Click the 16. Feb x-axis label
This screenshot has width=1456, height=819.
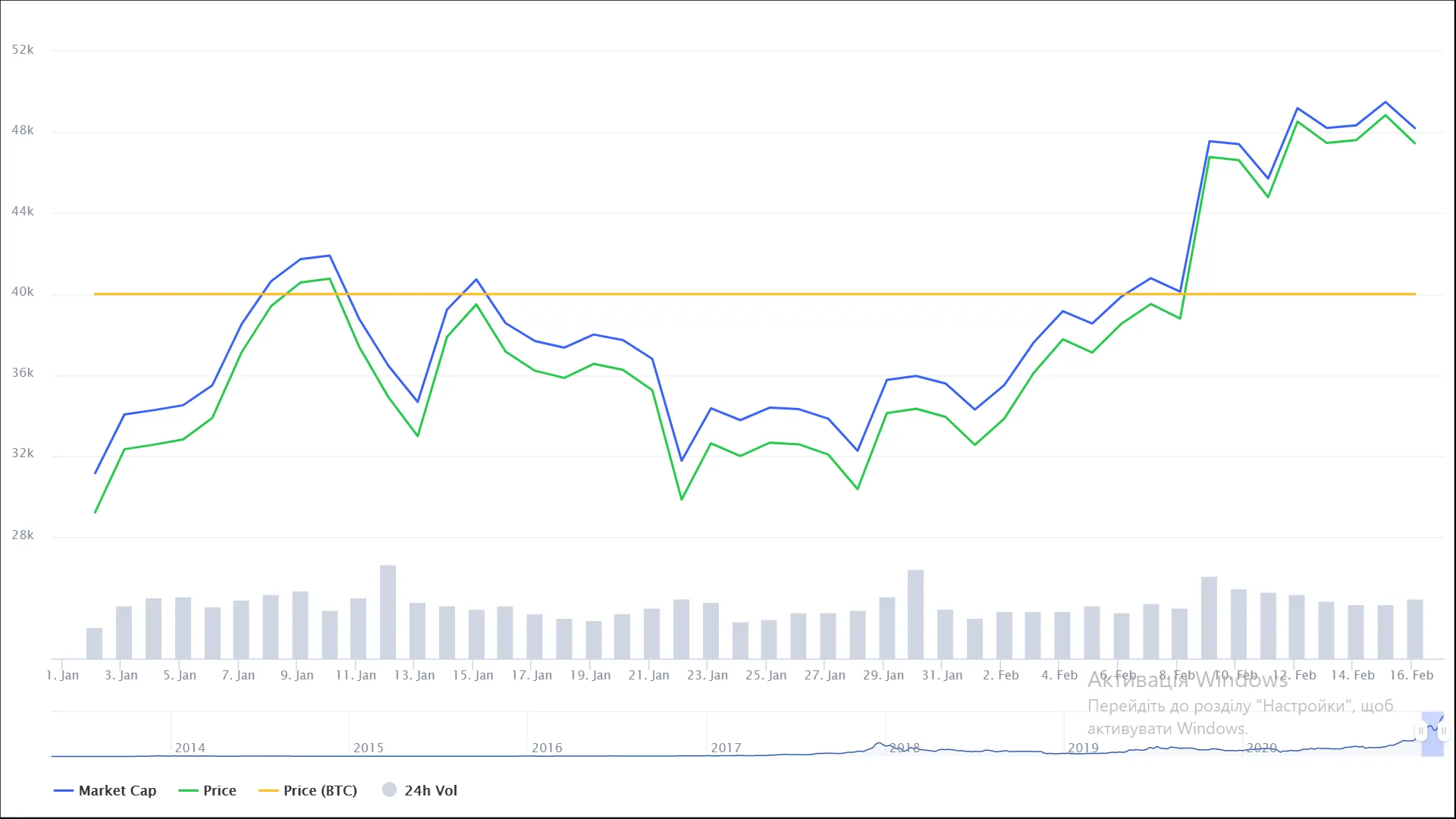1411,675
